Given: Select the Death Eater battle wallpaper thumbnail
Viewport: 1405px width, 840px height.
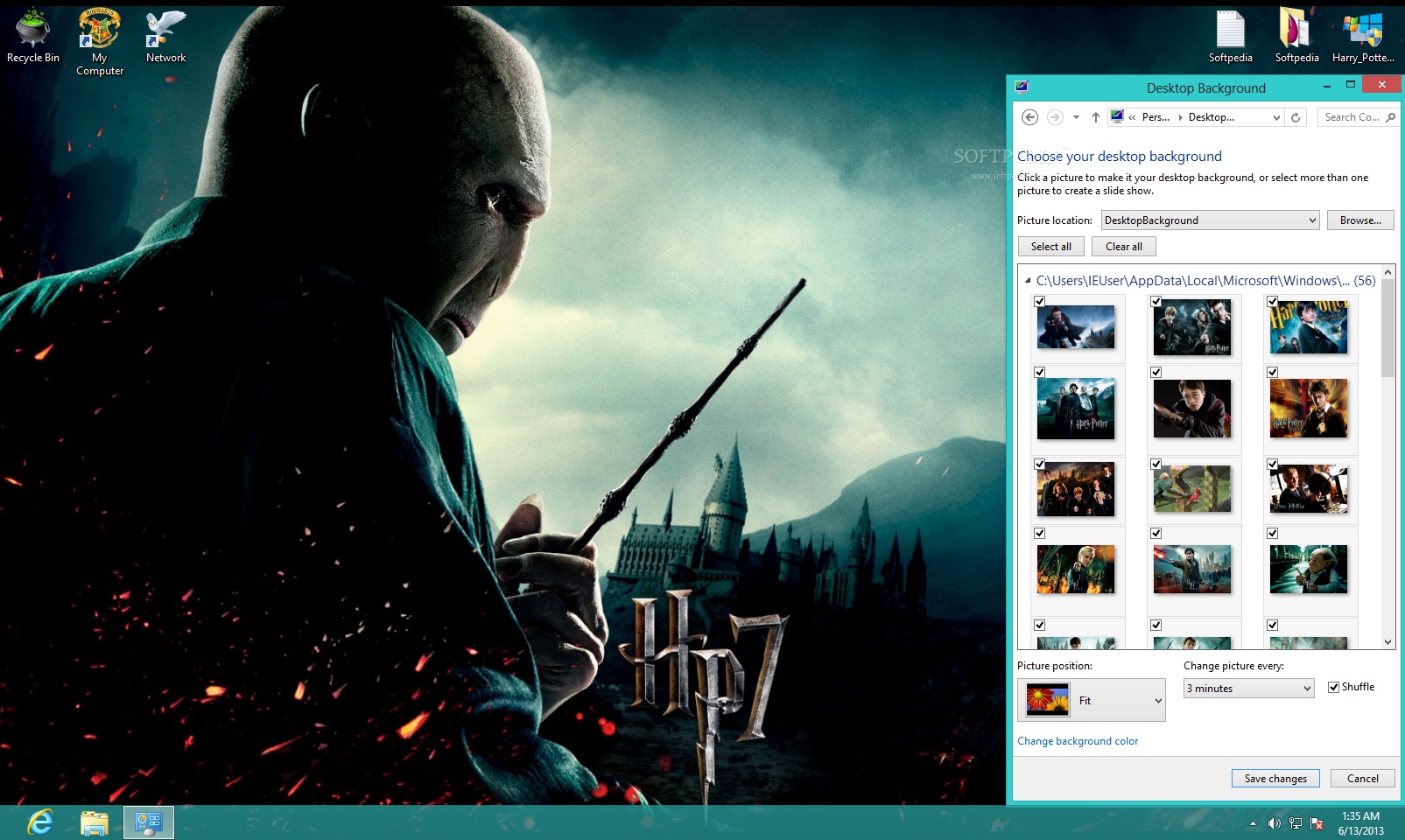Looking at the screenshot, I should click(x=1192, y=570).
